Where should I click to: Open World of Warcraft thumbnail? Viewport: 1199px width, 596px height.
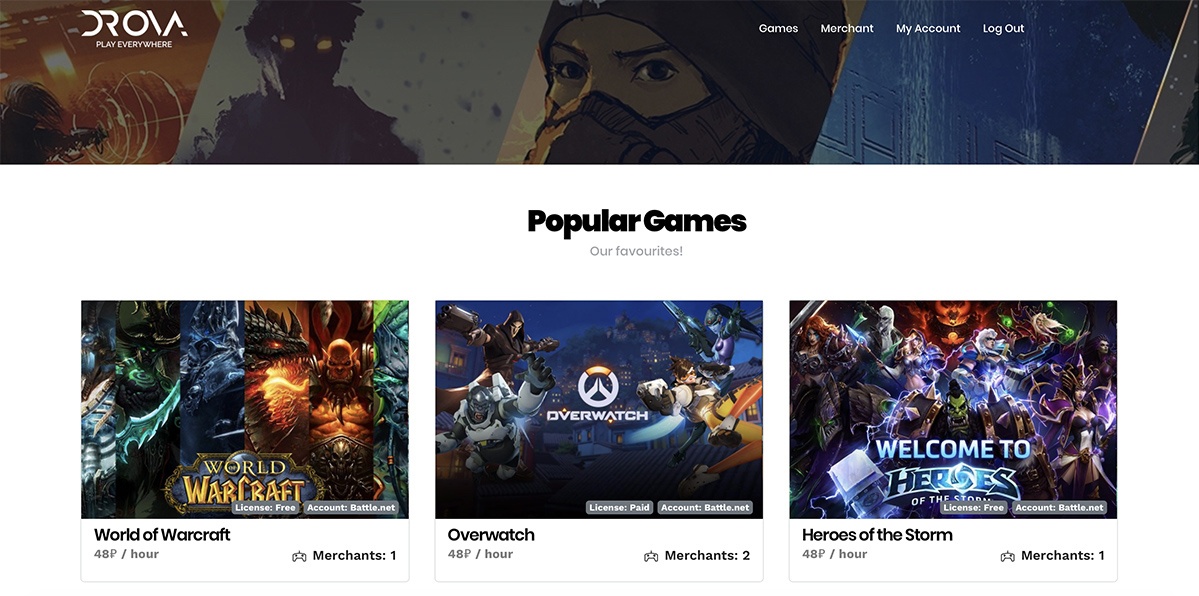click(x=245, y=409)
